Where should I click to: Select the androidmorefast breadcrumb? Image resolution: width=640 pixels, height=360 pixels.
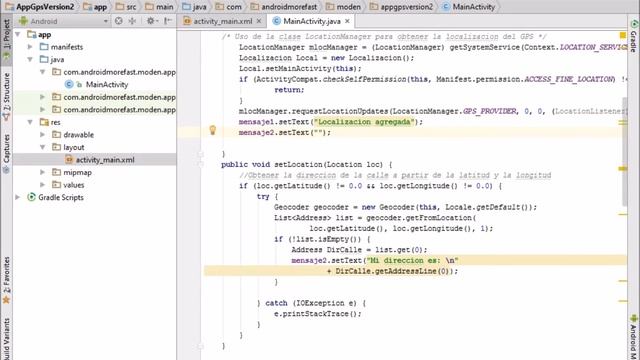pyautogui.click(x=283, y=7)
